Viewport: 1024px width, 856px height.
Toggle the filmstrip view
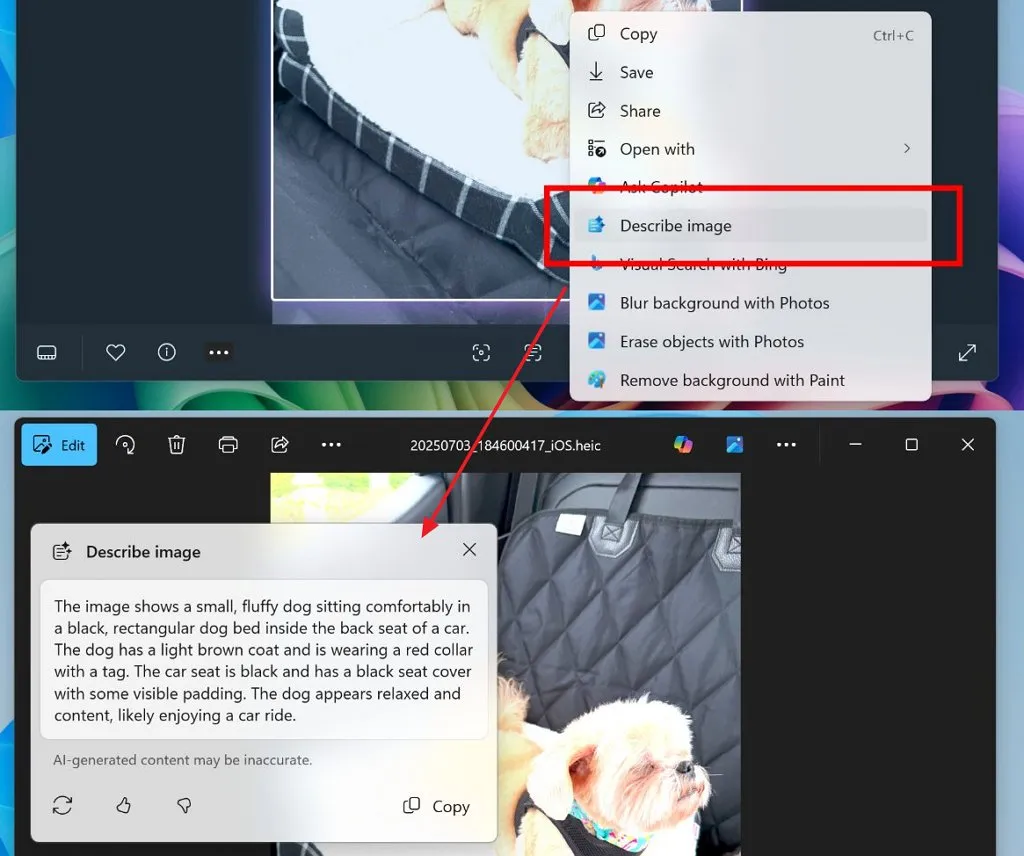pos(47,352)
